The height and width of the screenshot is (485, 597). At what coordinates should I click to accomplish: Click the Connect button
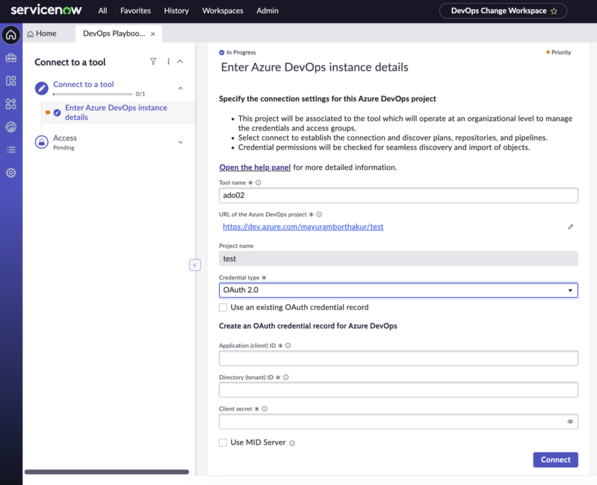(x=555, y=459)
